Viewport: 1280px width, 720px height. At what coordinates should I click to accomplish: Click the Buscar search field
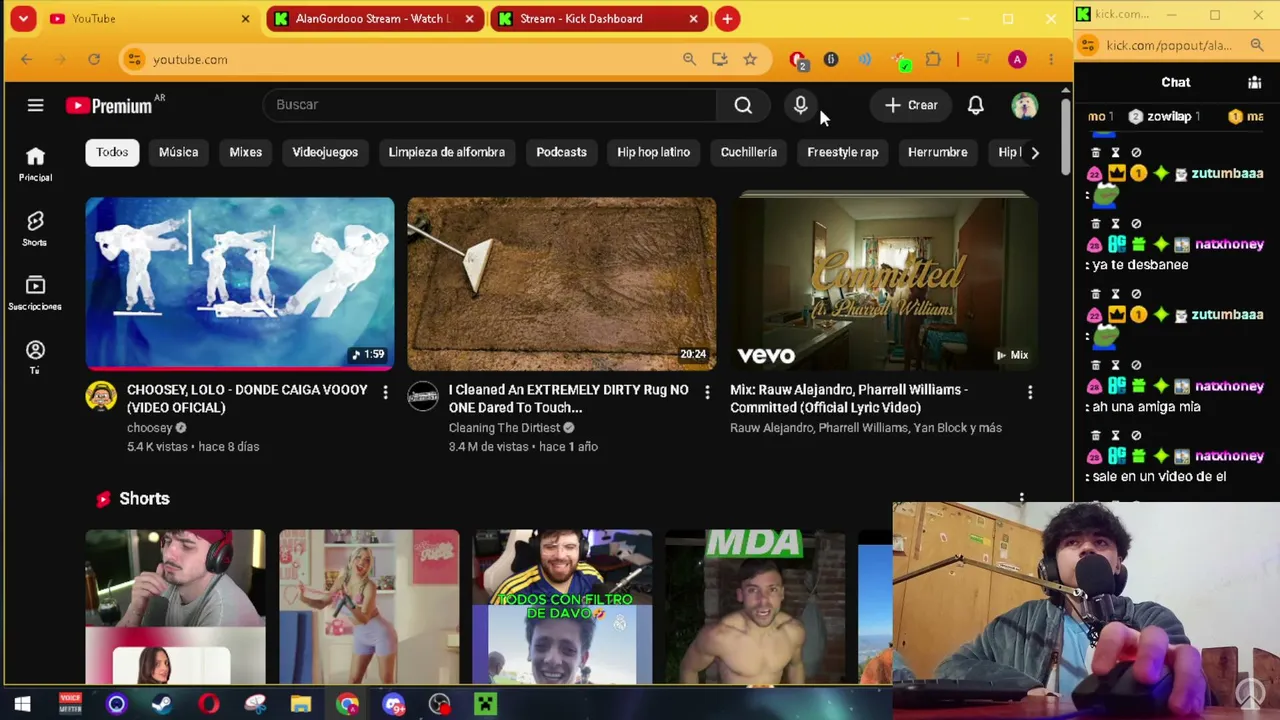490,105
